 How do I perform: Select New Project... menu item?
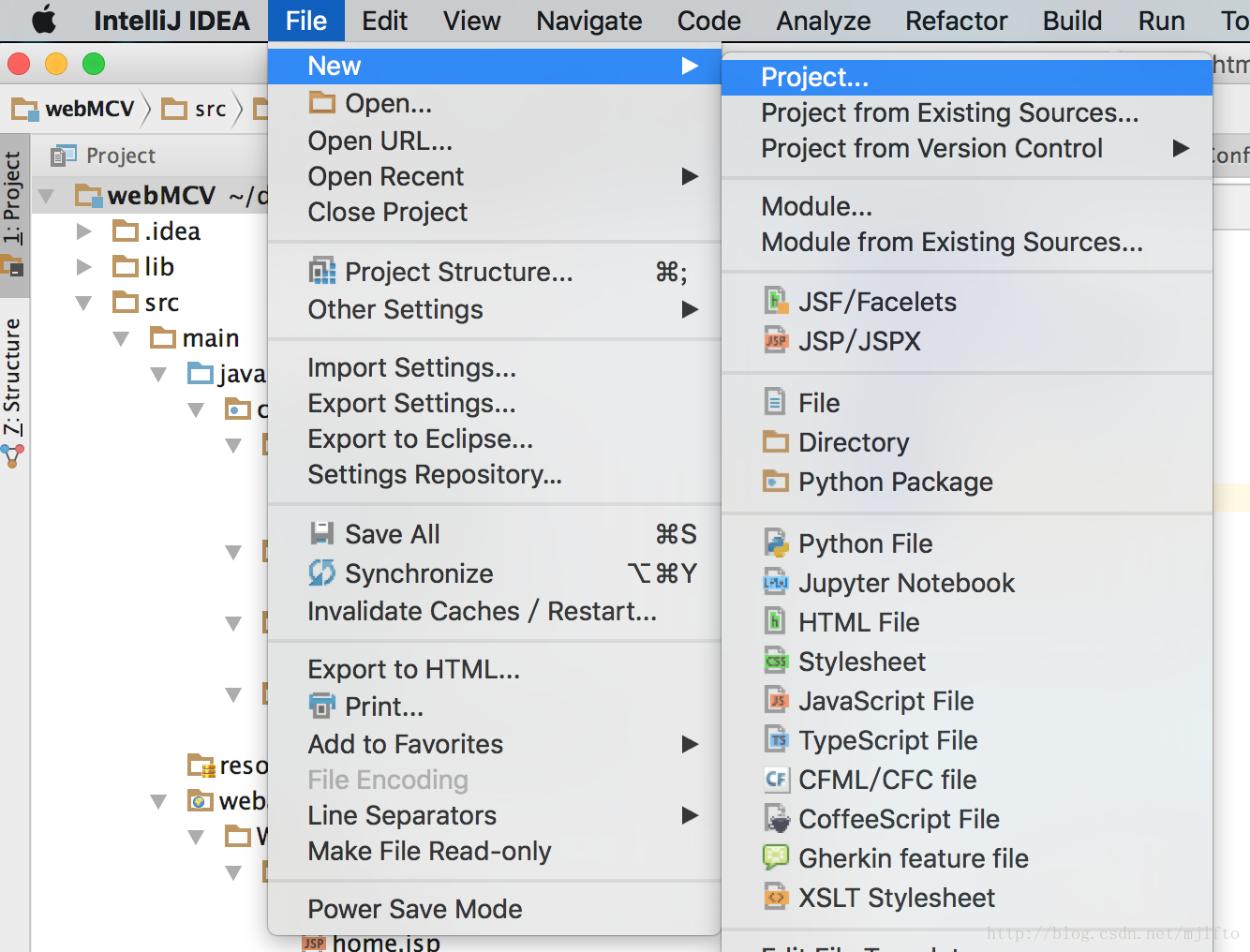967,77
